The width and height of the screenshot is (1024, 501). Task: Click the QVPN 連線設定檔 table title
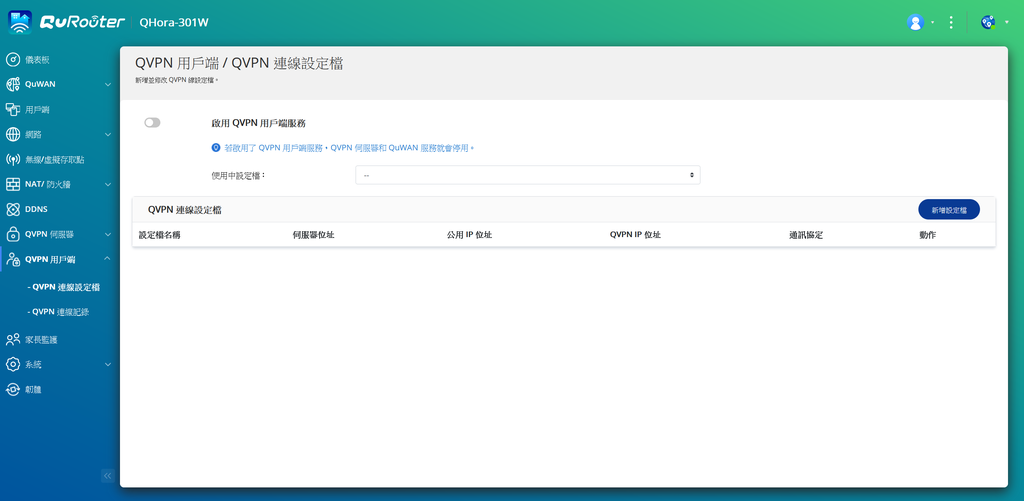point(184,210)
